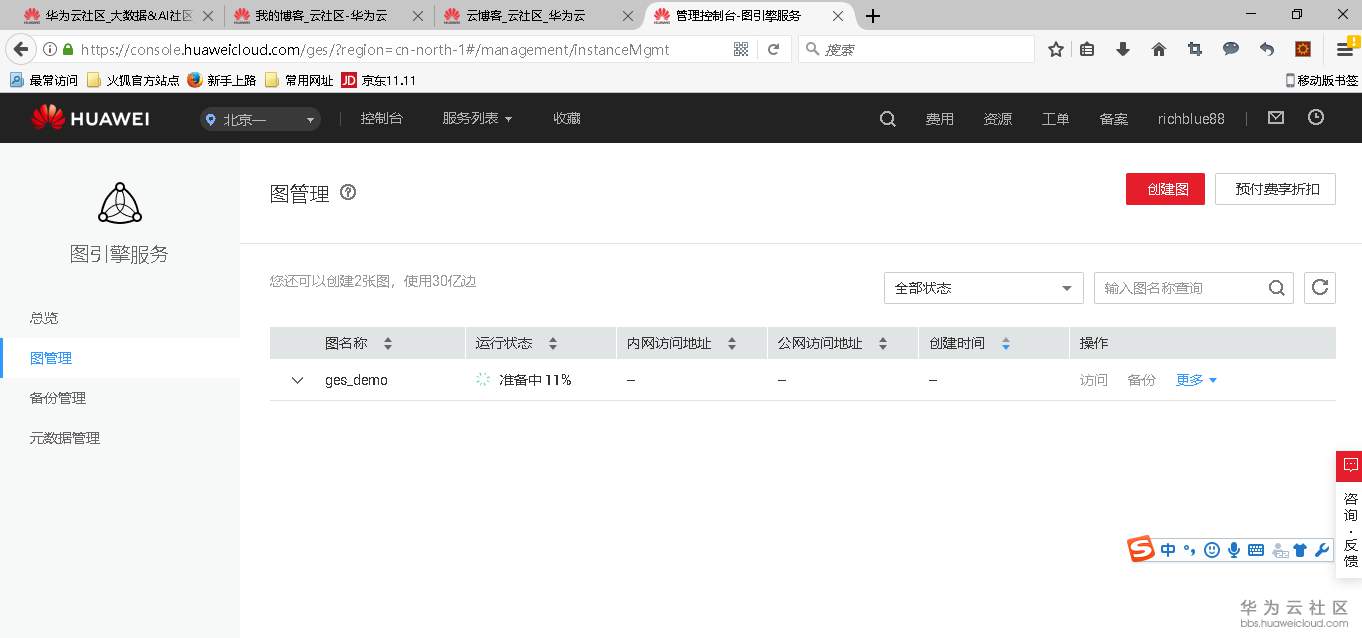
Task: Click the 输入图名称查询 search field
Action: coord(1180,287)
